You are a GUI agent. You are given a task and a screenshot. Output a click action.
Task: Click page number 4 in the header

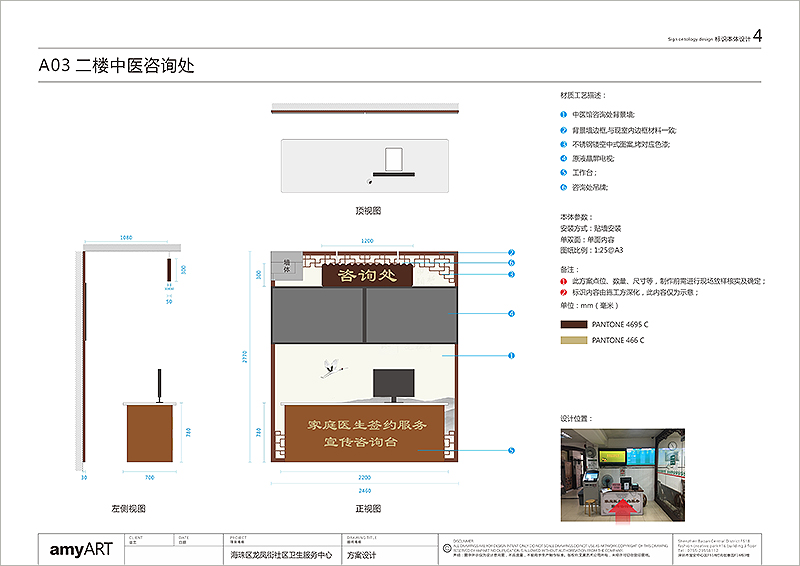(758, 36)
